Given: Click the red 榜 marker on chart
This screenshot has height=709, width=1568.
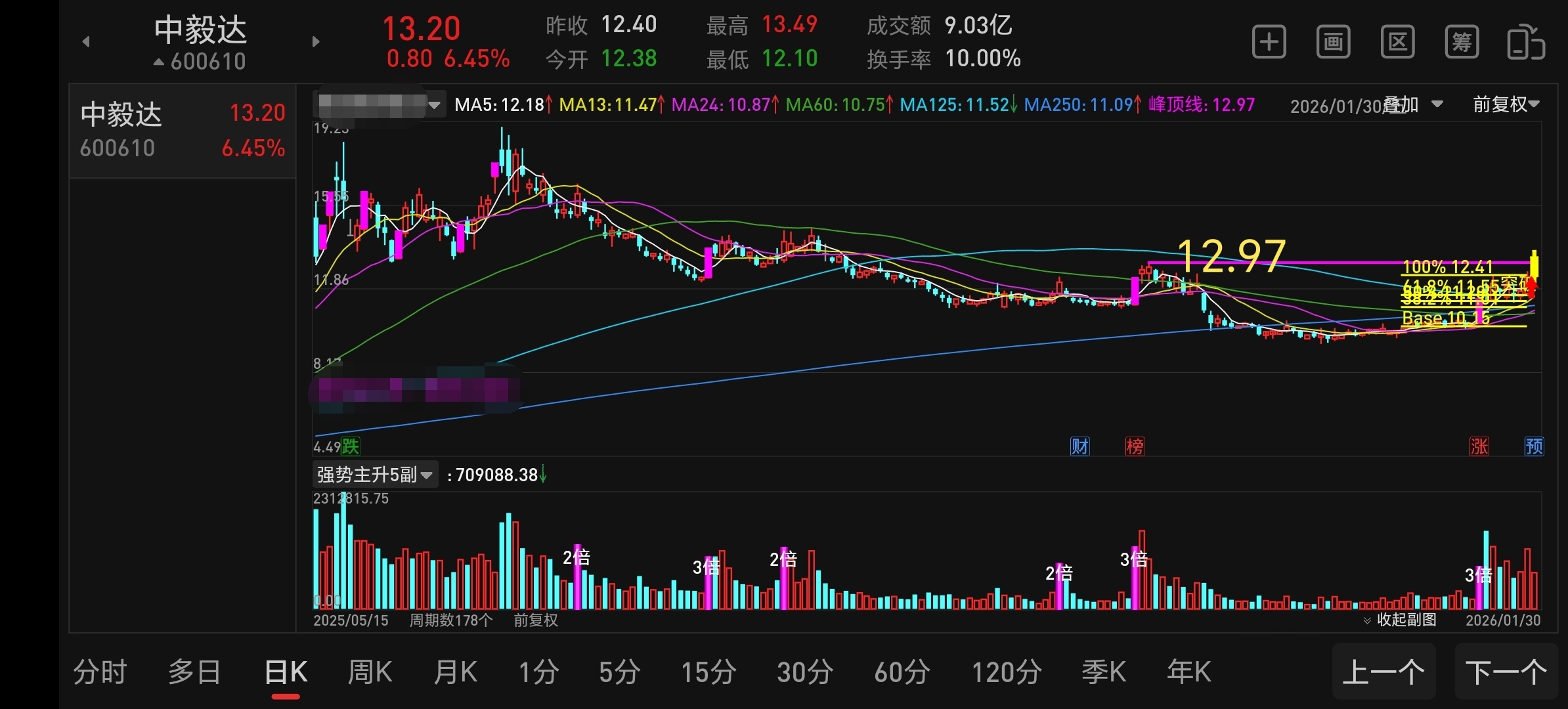Looking at the screenshot, I should click(x=1135, y=446).
